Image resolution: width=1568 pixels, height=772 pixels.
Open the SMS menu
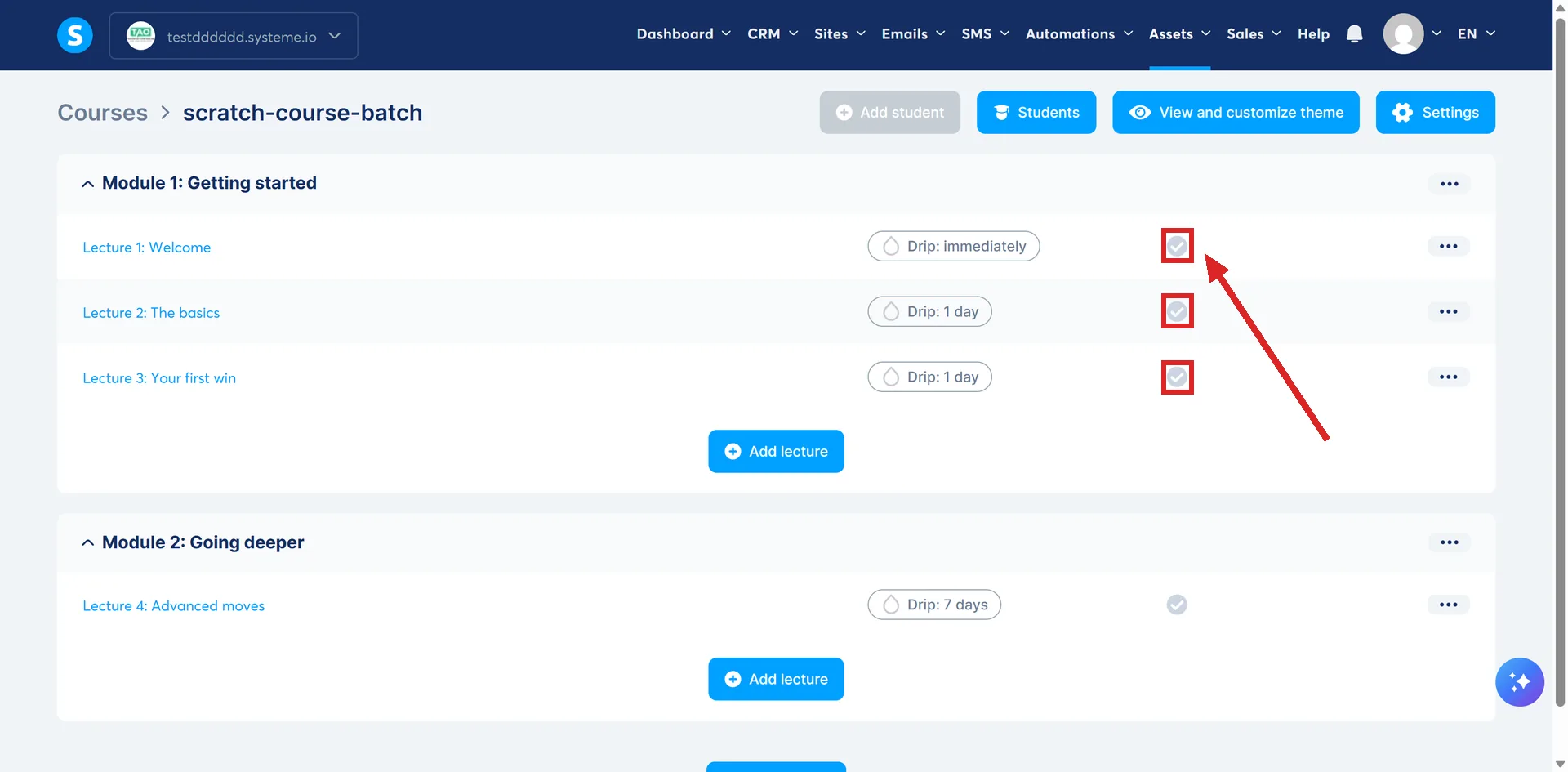tap(985, 33)
